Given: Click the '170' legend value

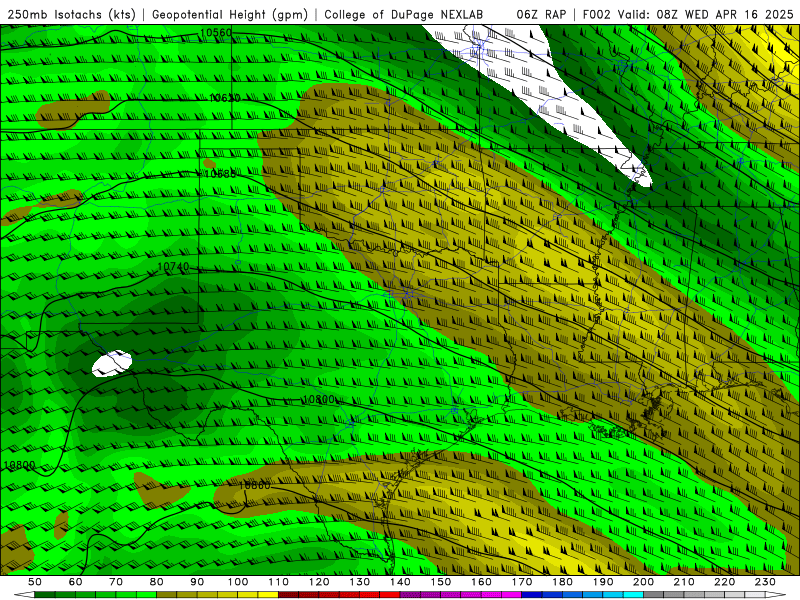Looking at the screenshot, I should click(522, 582).
